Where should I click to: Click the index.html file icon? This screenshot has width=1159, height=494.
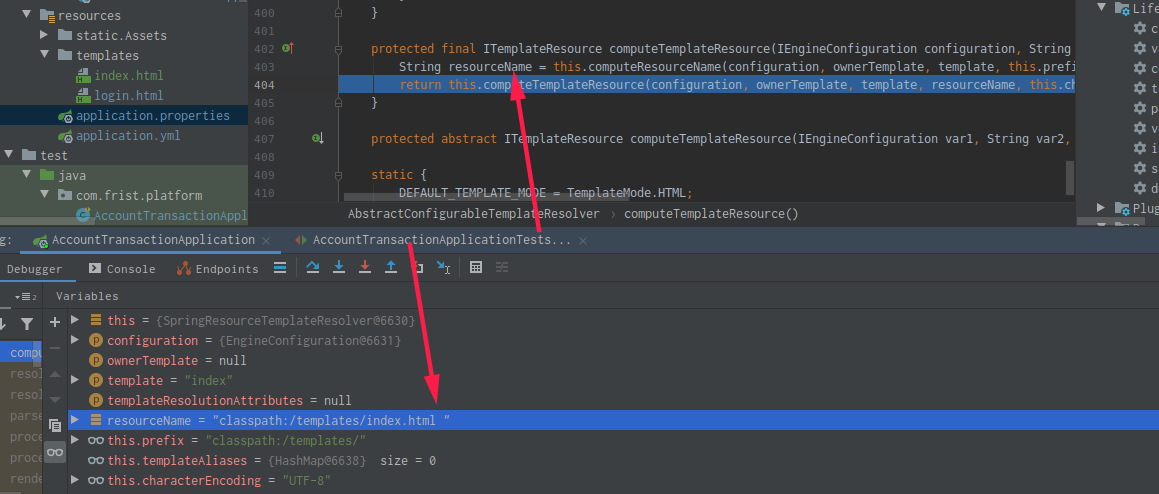coord(83,75)
